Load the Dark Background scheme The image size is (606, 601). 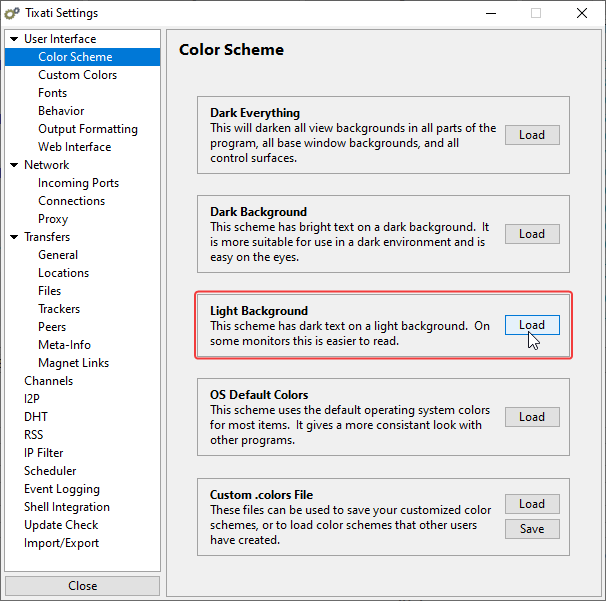531,234
